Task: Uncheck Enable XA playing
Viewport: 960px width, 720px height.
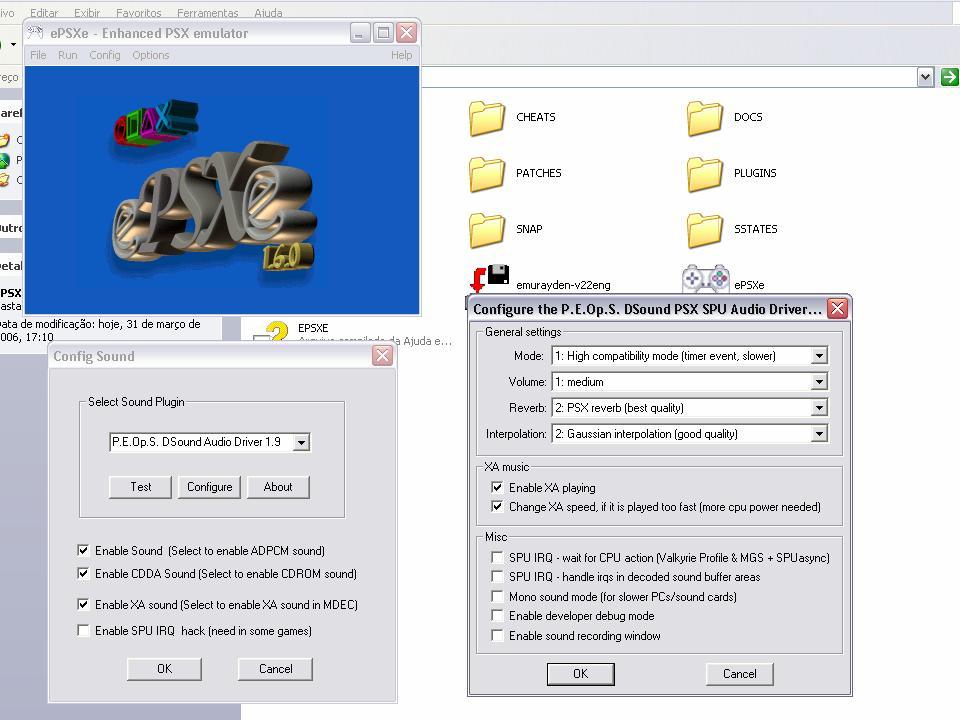Action: 497,487
